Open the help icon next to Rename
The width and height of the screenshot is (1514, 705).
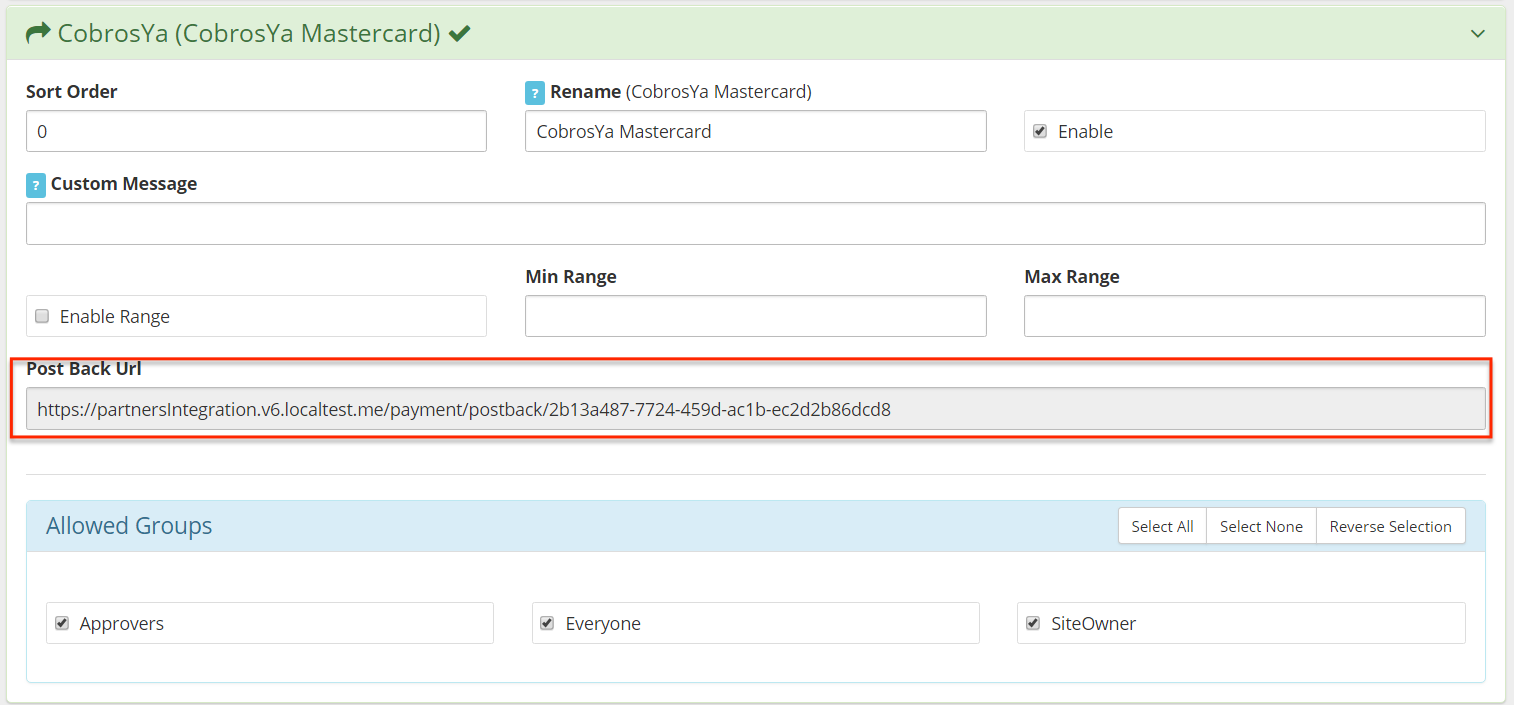tap(535, 93)
